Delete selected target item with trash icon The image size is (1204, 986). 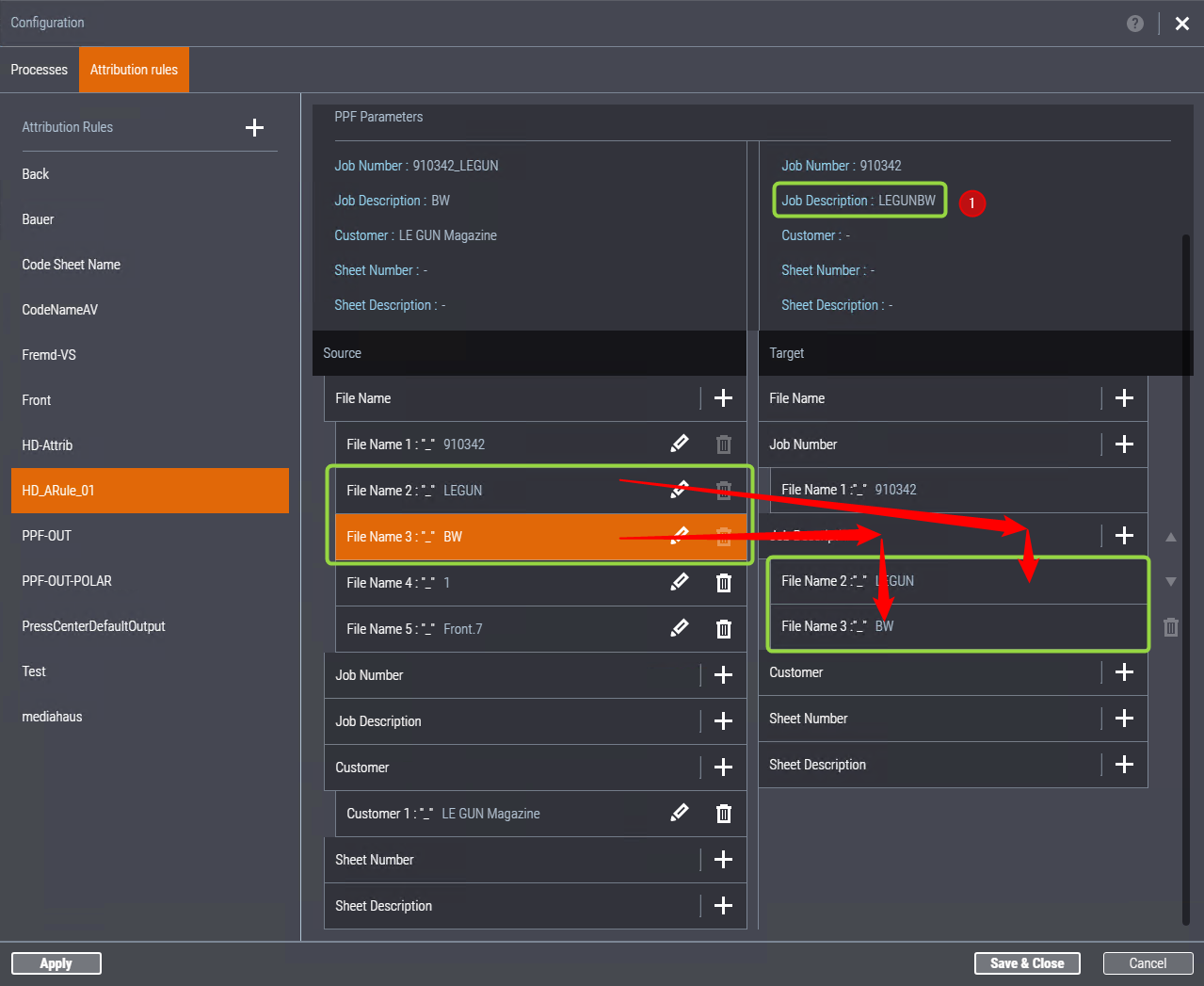(1171, 627)
